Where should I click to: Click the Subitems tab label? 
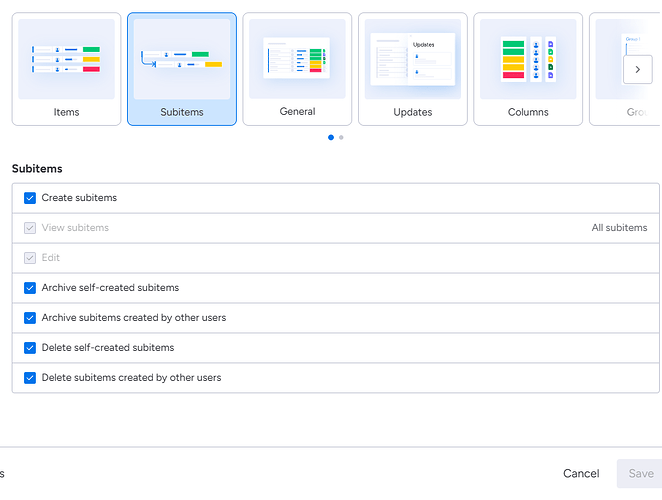pyautogui.click(x=182, y=112)
